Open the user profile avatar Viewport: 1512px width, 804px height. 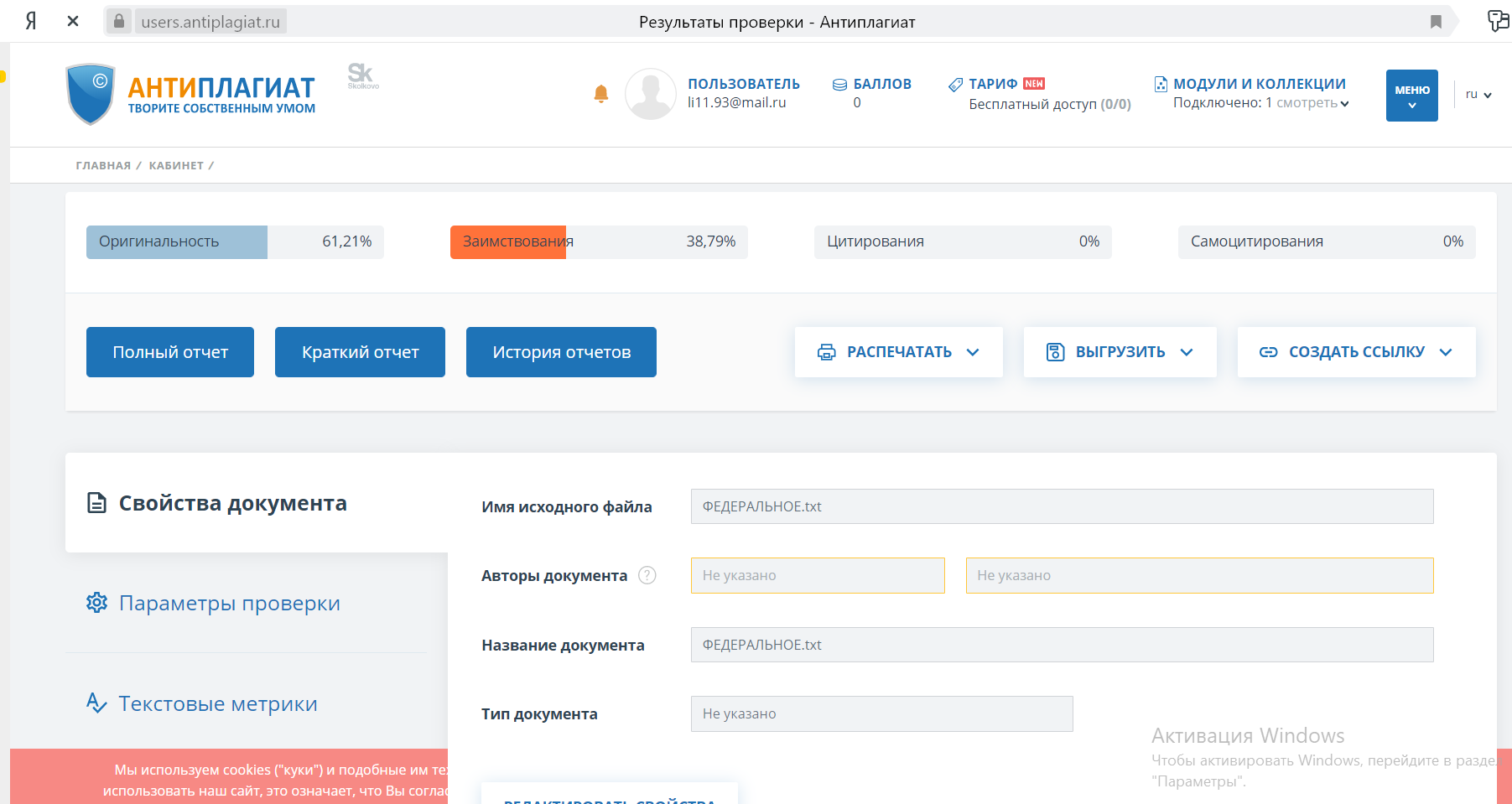[x=651, y=94]
